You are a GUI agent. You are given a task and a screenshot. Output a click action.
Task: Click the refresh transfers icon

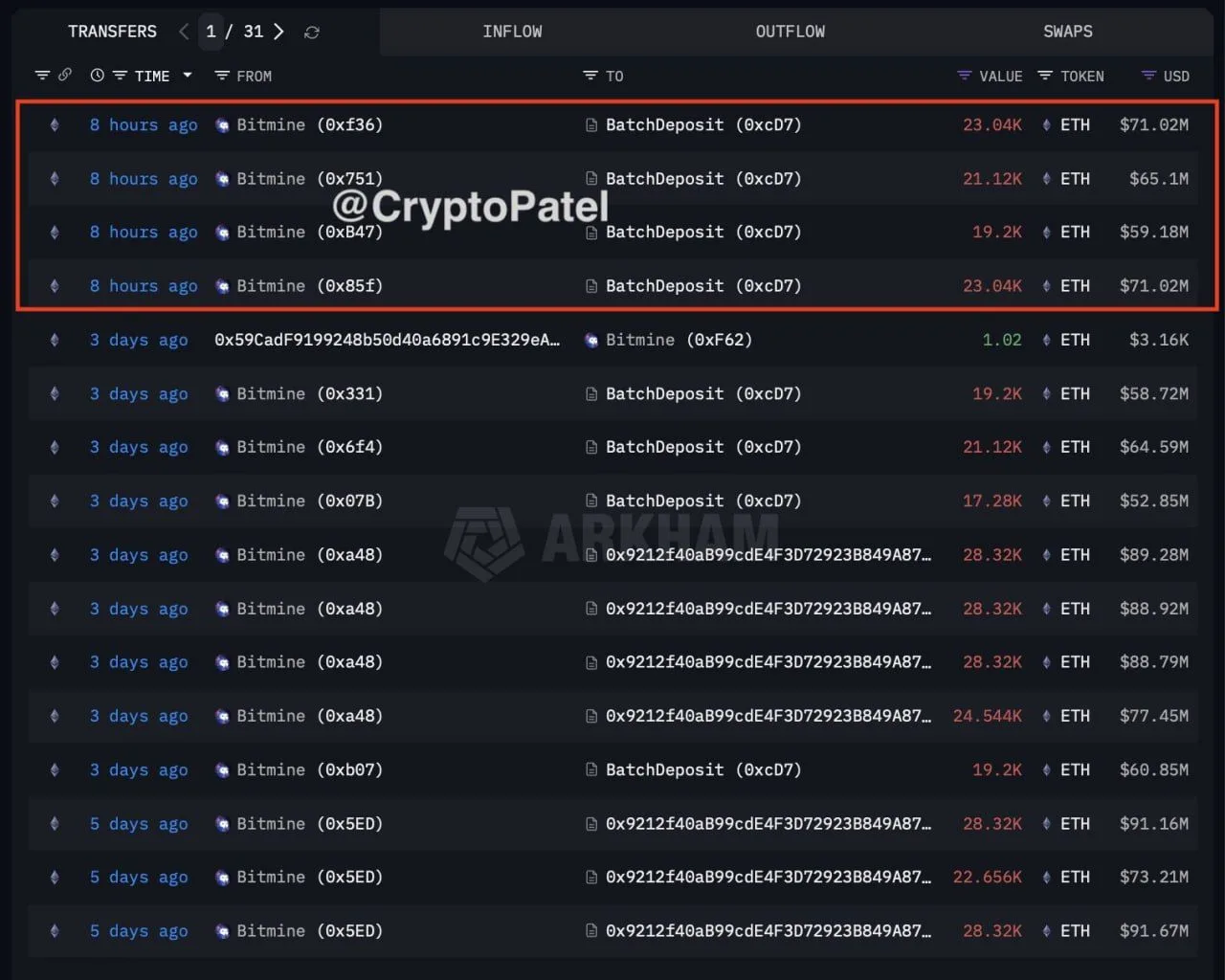point(312,33)
